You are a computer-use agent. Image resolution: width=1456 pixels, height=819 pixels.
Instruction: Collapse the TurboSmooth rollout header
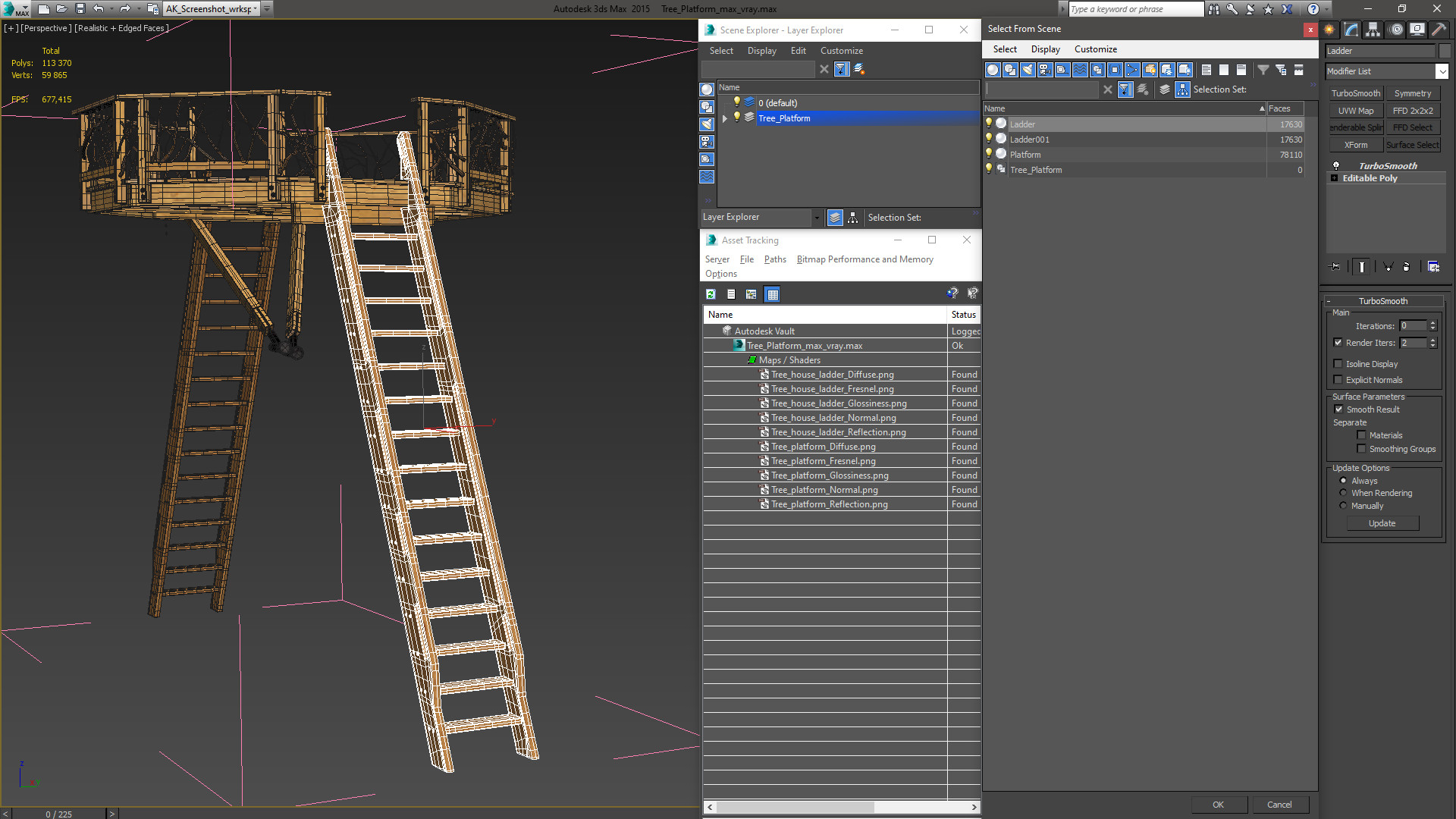point(1382,301)
